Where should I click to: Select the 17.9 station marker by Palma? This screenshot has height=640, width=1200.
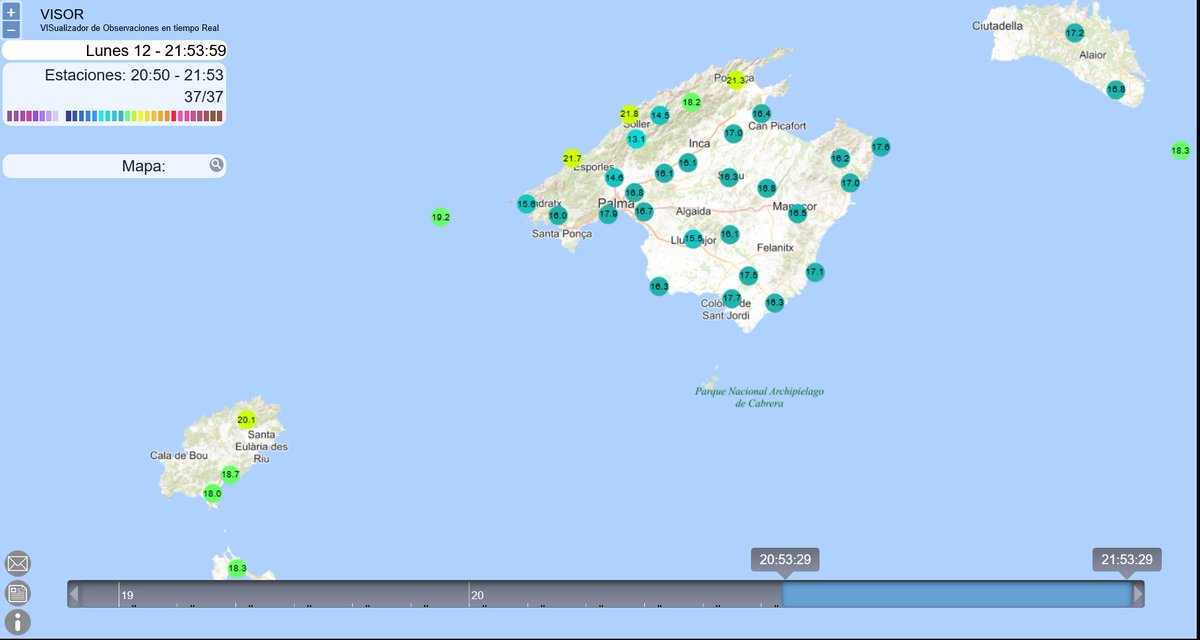pos(608,214)
